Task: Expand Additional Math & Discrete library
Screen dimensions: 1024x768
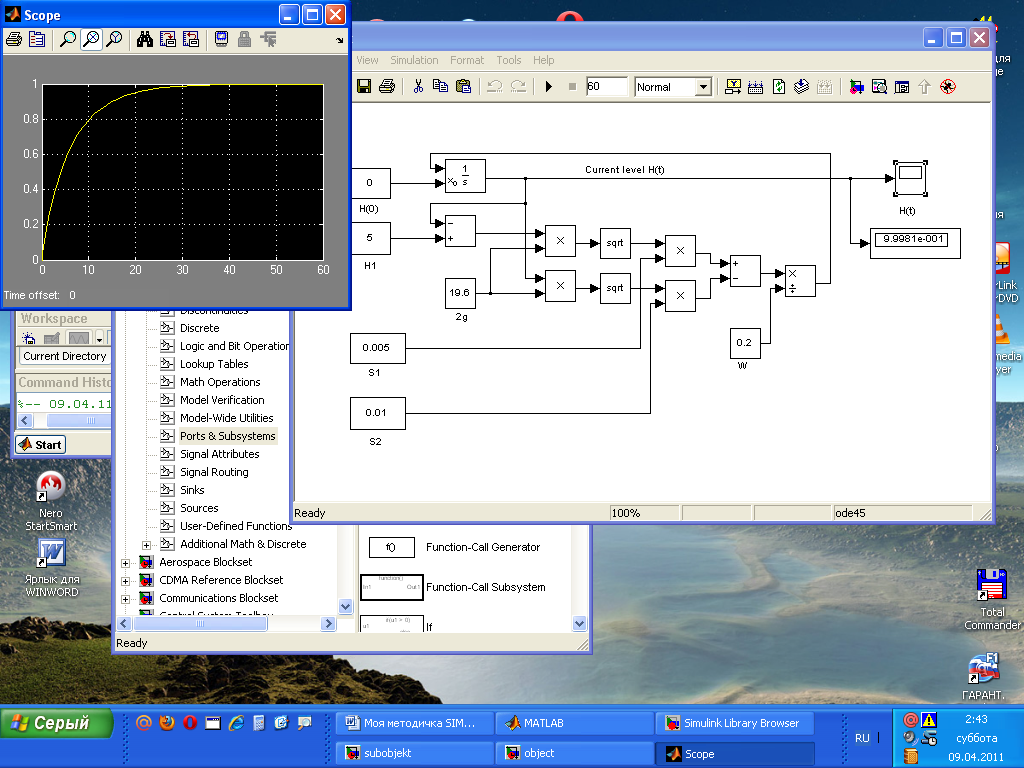Action: 146,545
